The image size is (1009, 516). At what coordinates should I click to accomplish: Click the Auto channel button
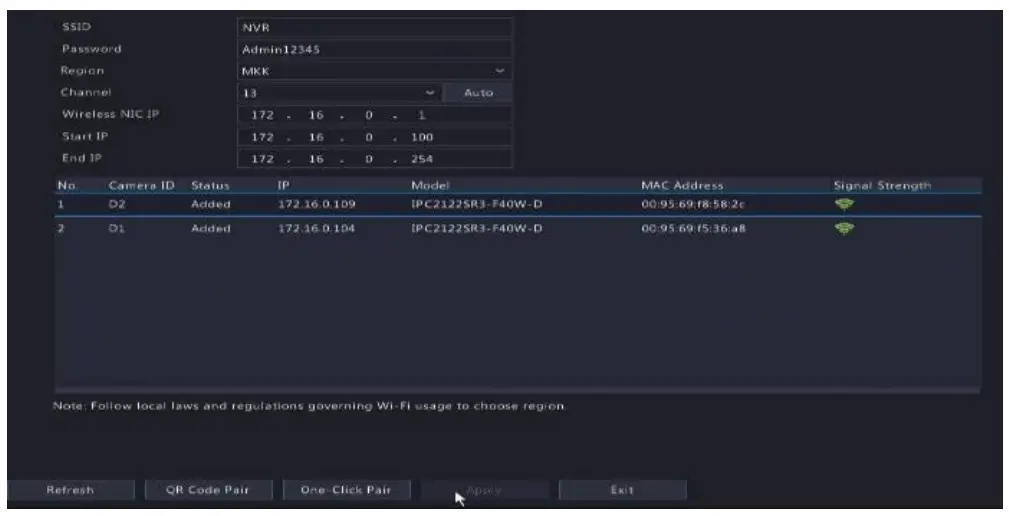(x=478, y=93)
